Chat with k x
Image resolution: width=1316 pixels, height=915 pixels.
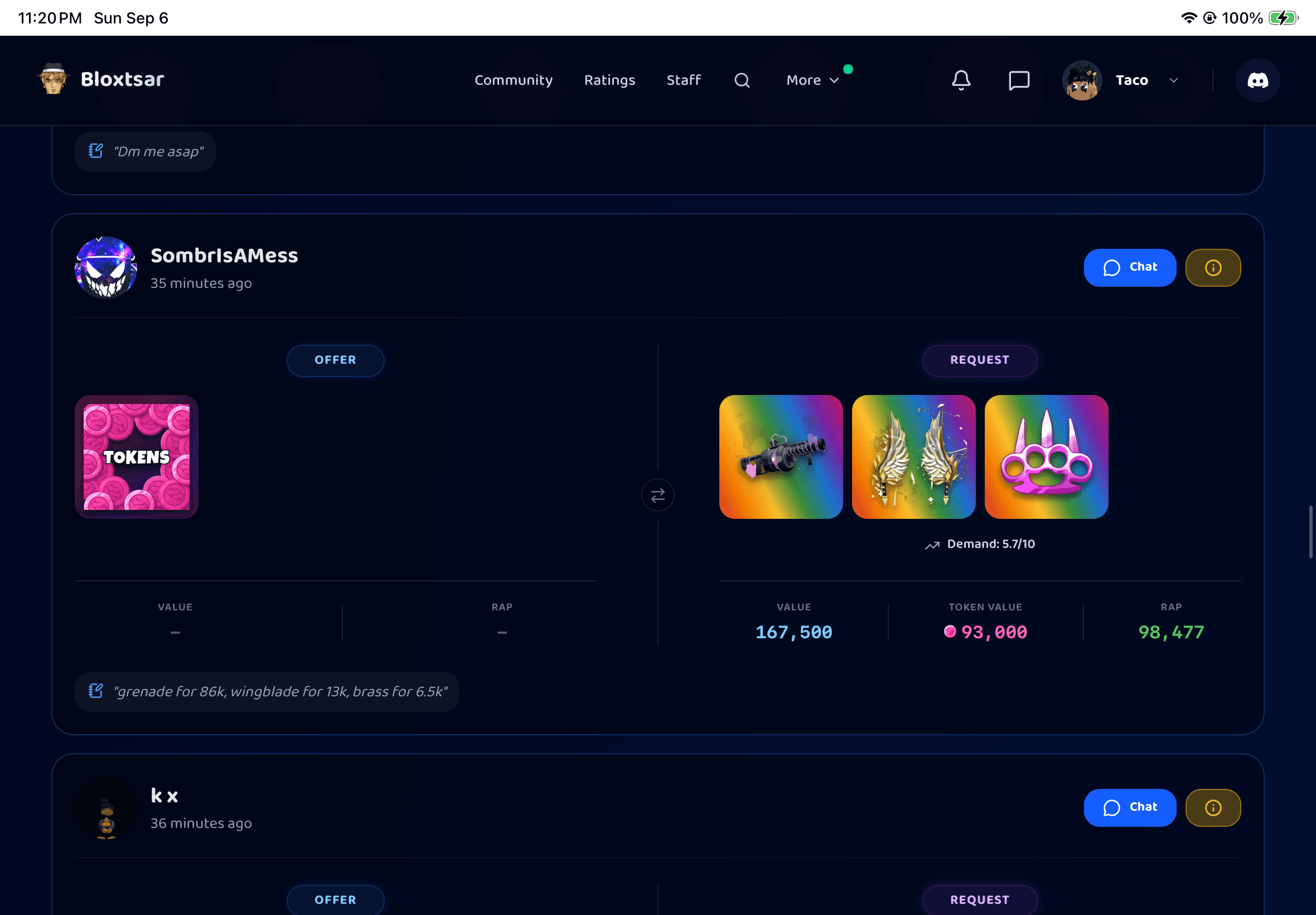(x=1129, y=807)
